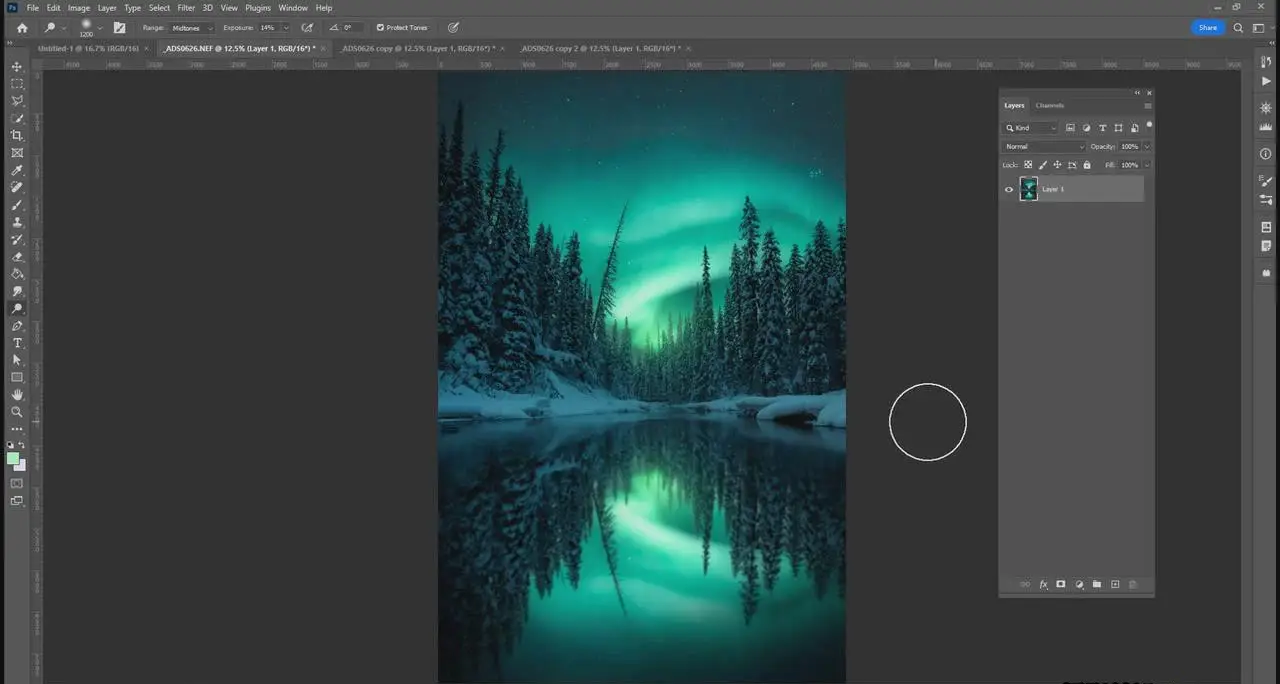Image resolution: width=1280 pixels, height=684 pixels.
Task: Open the Kind filter dropdown
Action: point(1031,128)
